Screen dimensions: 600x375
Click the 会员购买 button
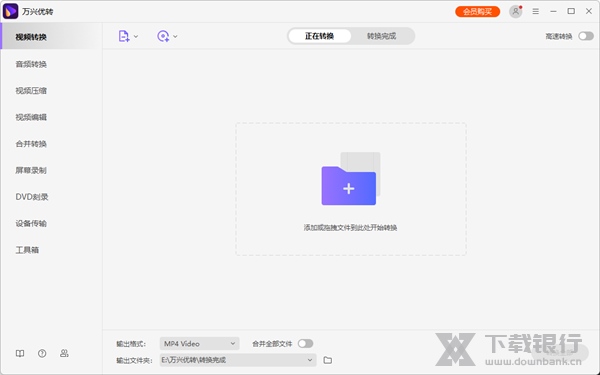(478, 11)
